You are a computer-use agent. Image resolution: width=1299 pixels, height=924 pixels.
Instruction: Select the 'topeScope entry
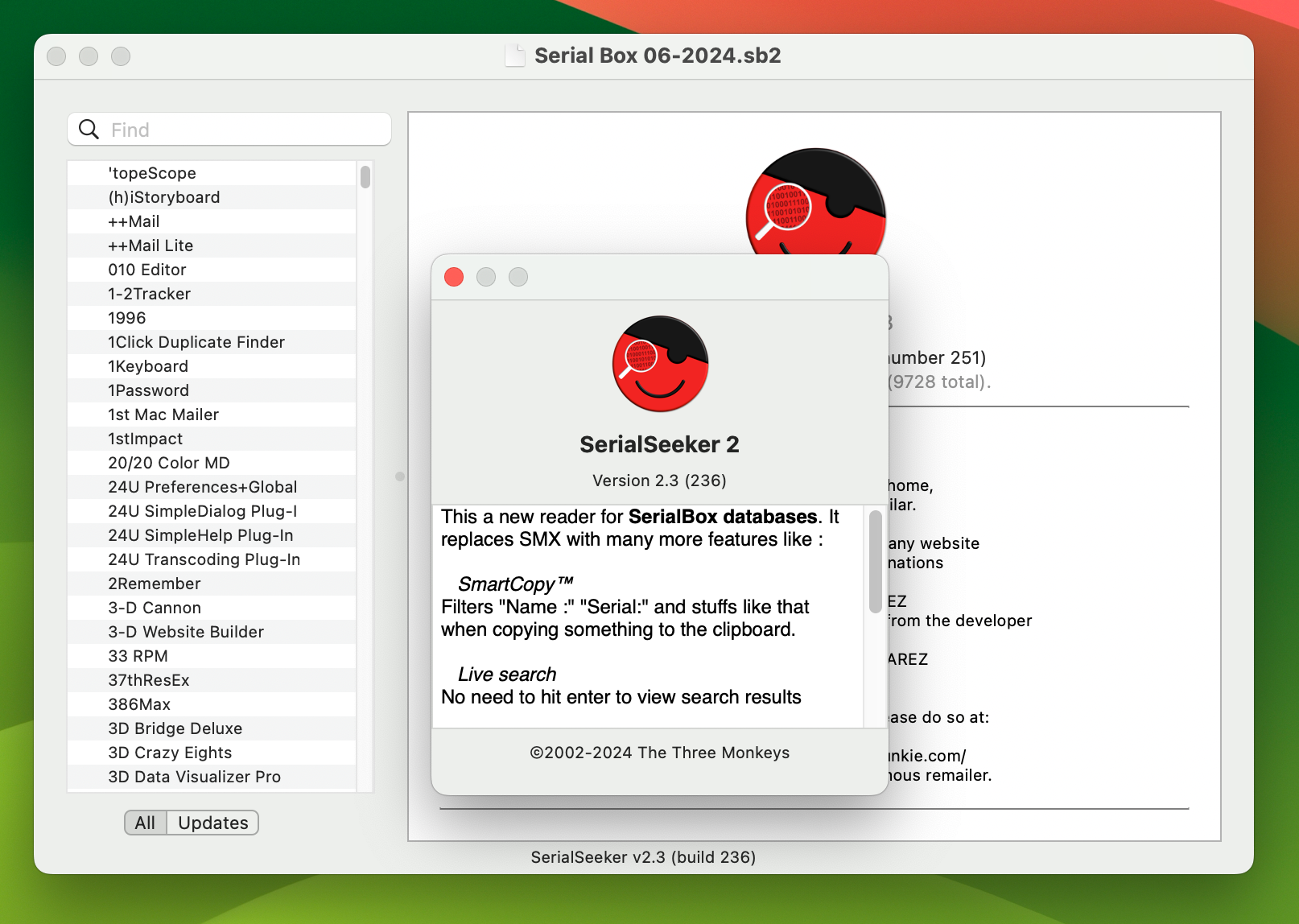point(212,173)
